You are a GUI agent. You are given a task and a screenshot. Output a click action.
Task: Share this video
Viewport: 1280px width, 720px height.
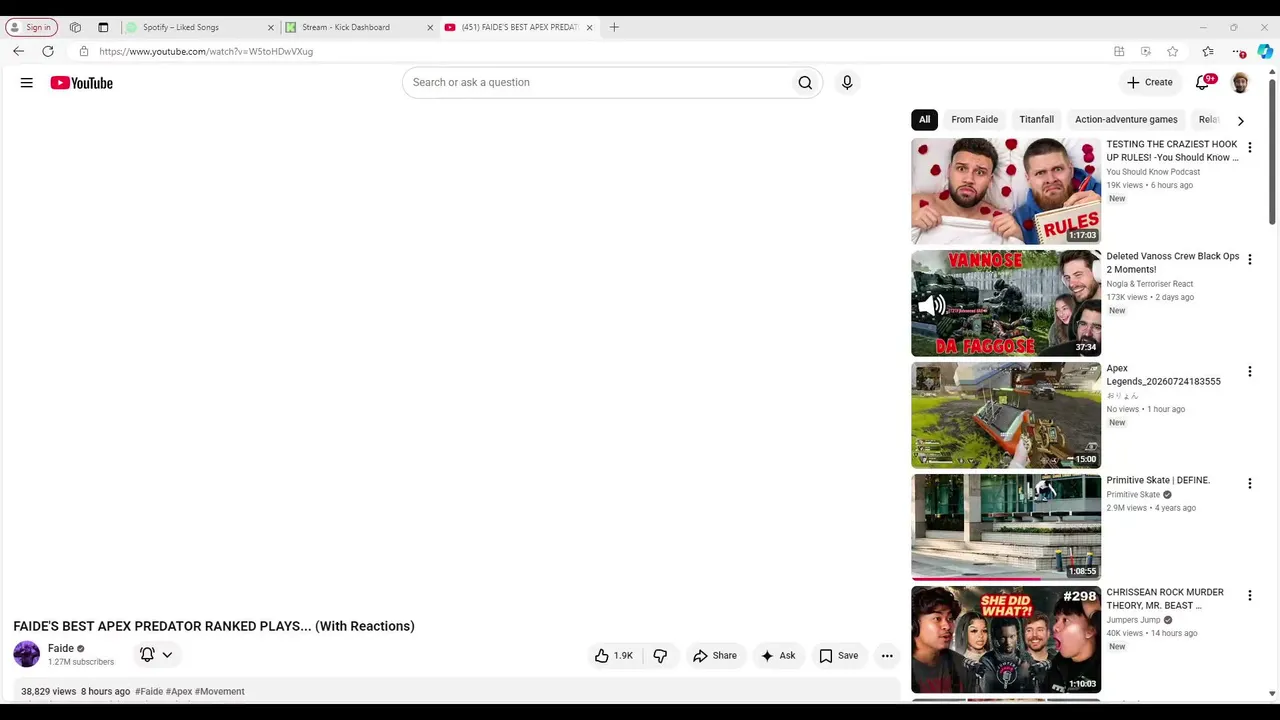click(x=715, y=656)
